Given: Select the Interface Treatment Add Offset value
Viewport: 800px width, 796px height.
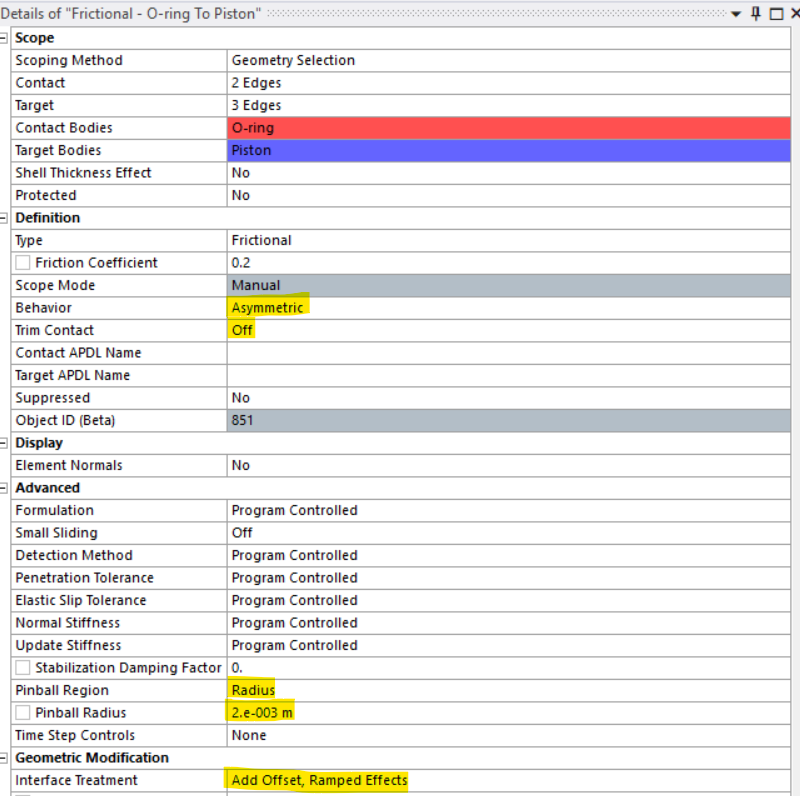Looking at the screenshot, I should click(317, 780).
